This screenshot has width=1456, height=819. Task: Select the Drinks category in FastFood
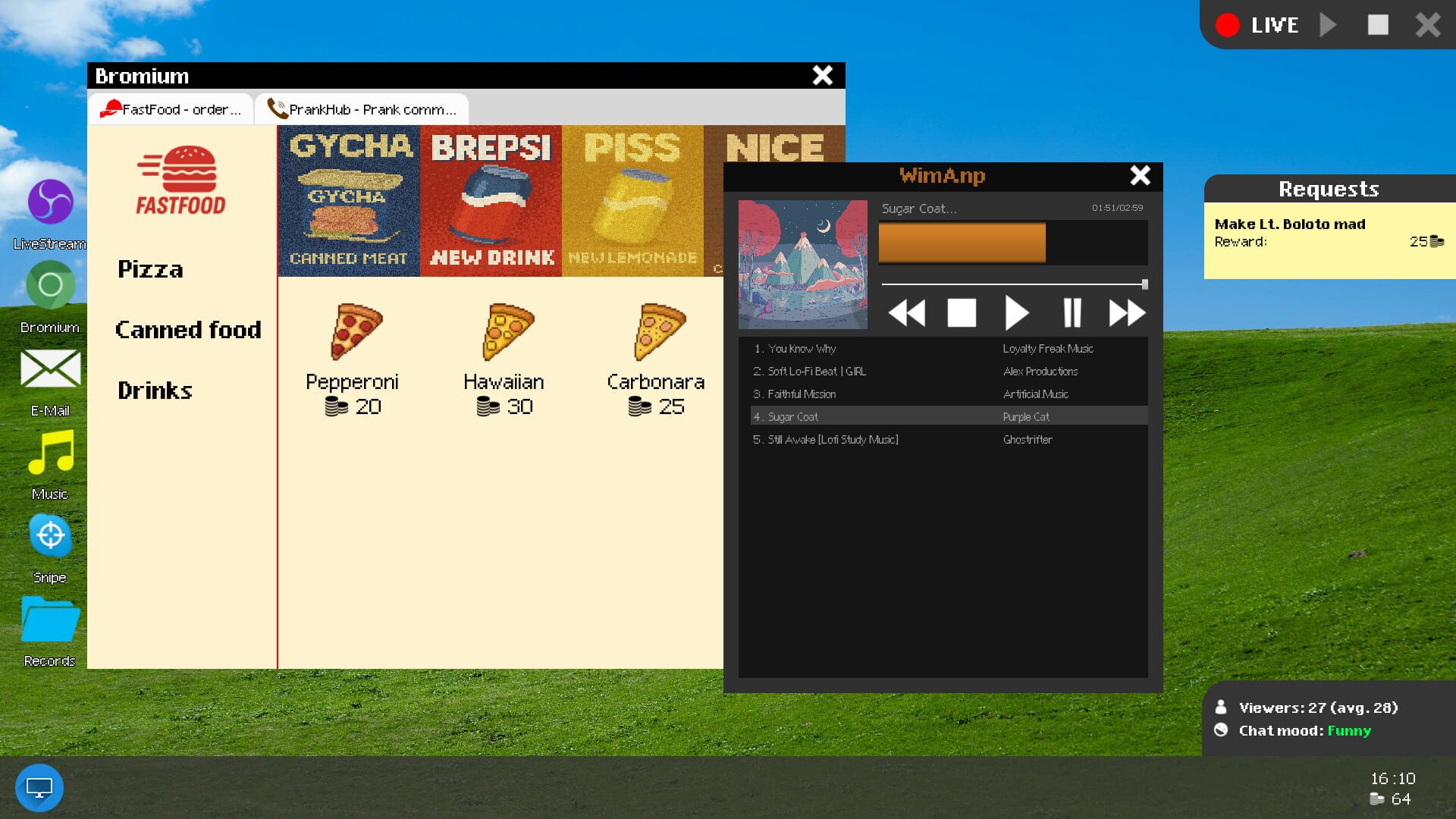coord(154,390)
